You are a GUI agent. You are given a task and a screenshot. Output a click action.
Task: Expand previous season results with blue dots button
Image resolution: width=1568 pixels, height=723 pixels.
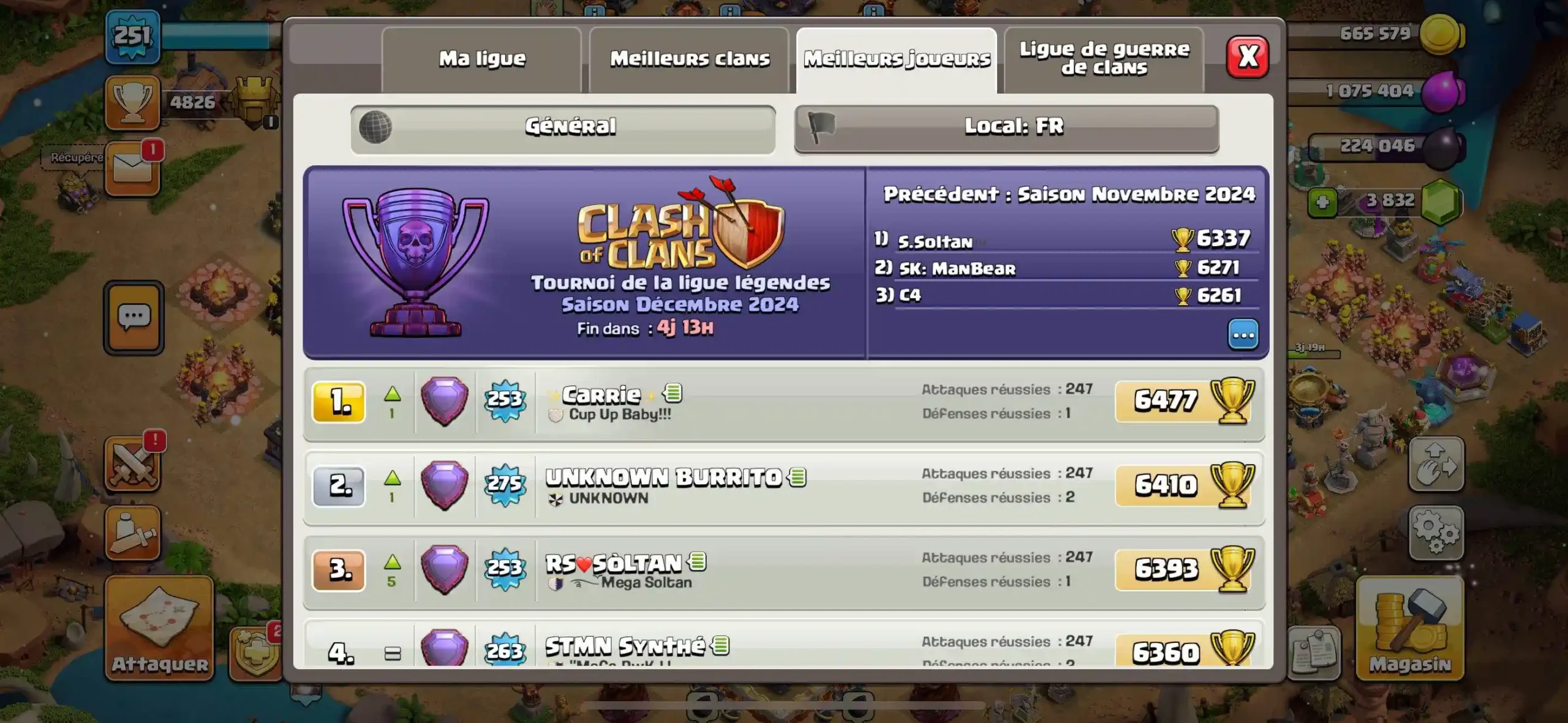[1243, 334]
